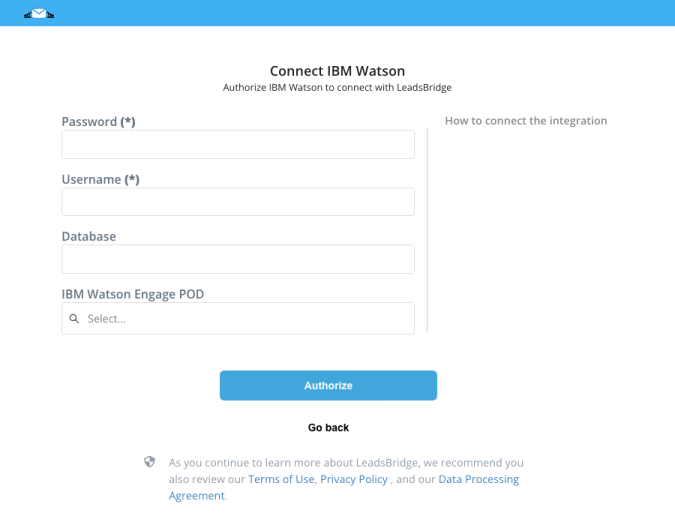Click the Password (*) label
The height and width of the screenshot is (525, 675).
tap(99, 122)
